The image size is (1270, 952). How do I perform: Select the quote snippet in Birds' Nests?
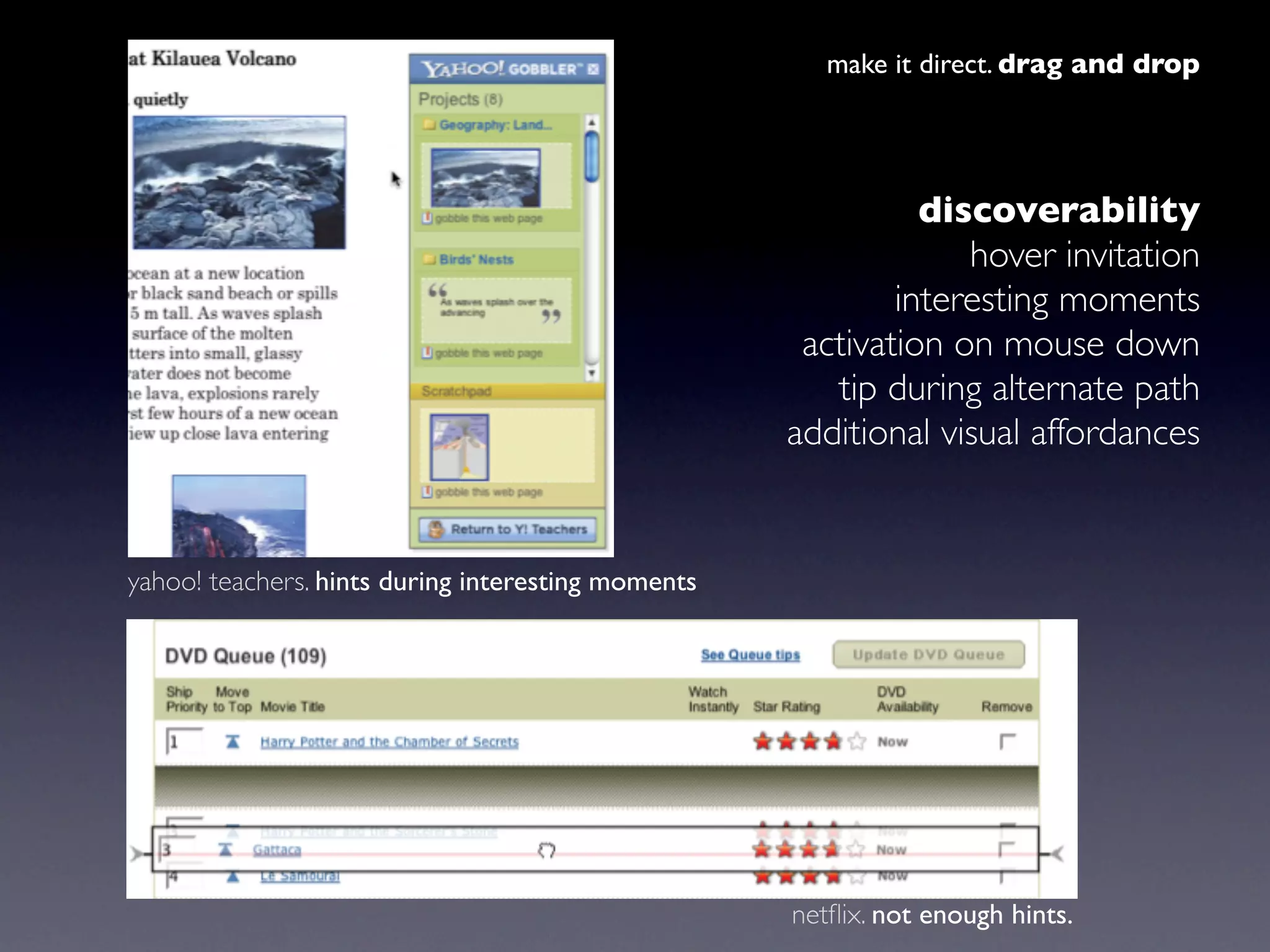[495, 311]
